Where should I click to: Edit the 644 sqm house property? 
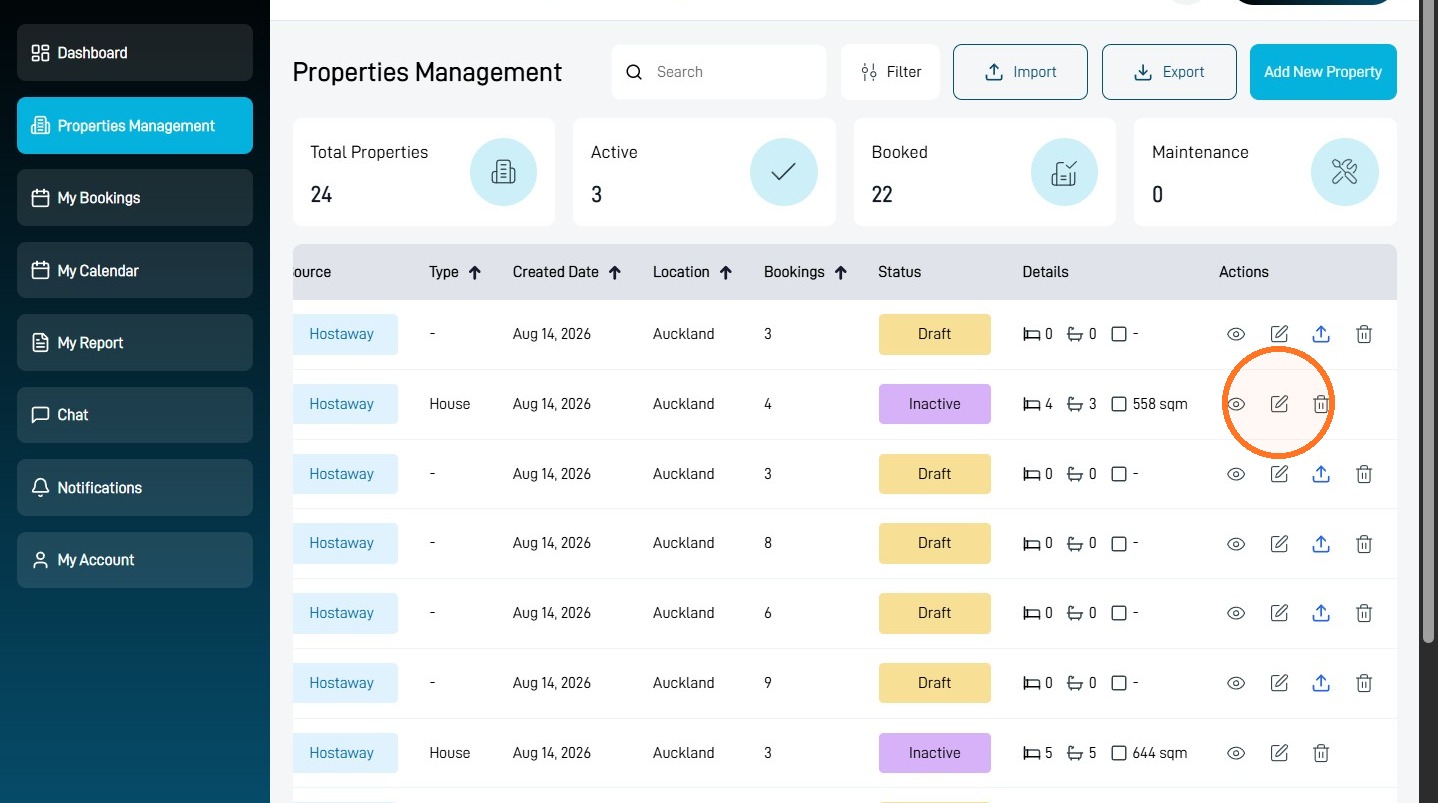tap(1279, 753)
